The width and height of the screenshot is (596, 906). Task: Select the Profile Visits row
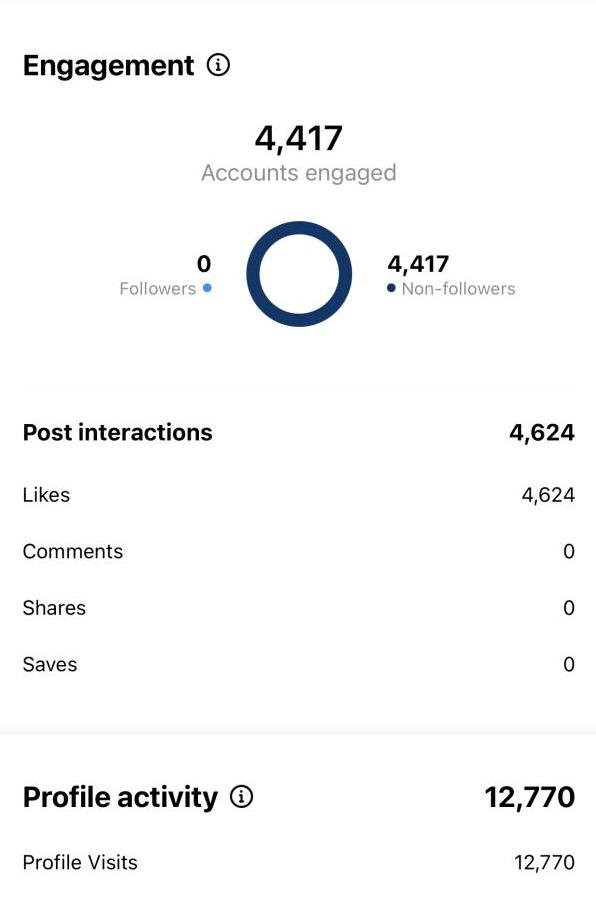point(298,863)
